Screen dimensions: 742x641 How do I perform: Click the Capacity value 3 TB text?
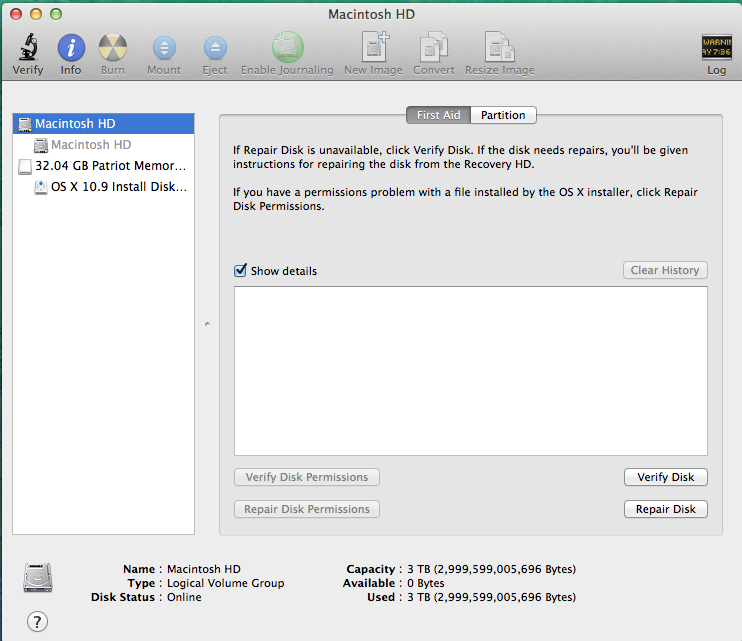pyautogui.click(x=491, y=569)
